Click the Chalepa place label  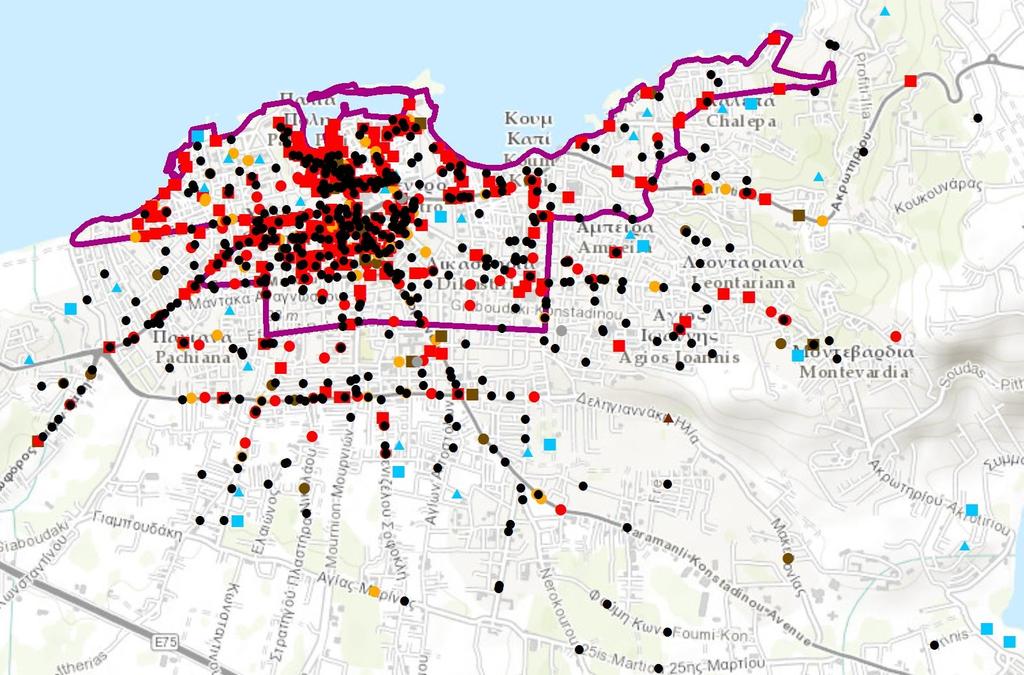[x=741, y=121]
